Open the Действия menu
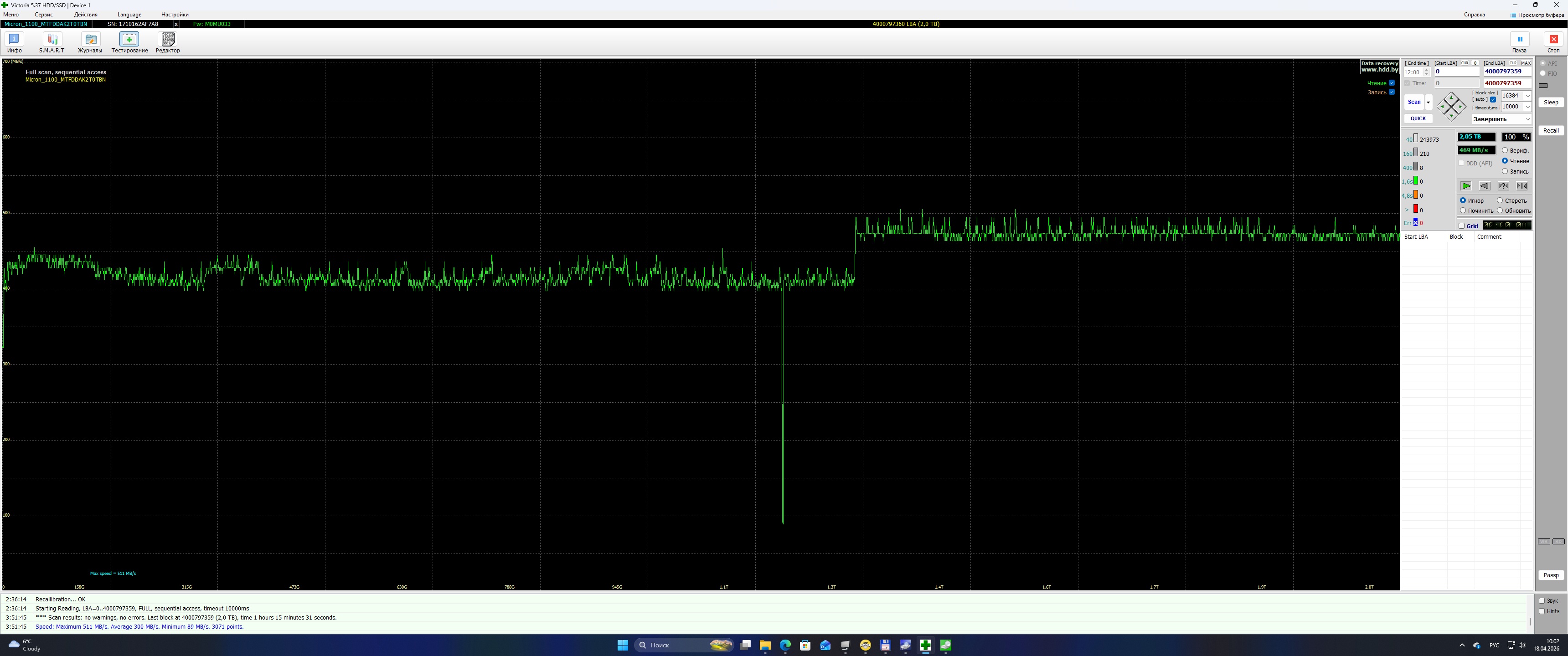The height and width of the screenshot is (656, 1568). pos(86,15)
